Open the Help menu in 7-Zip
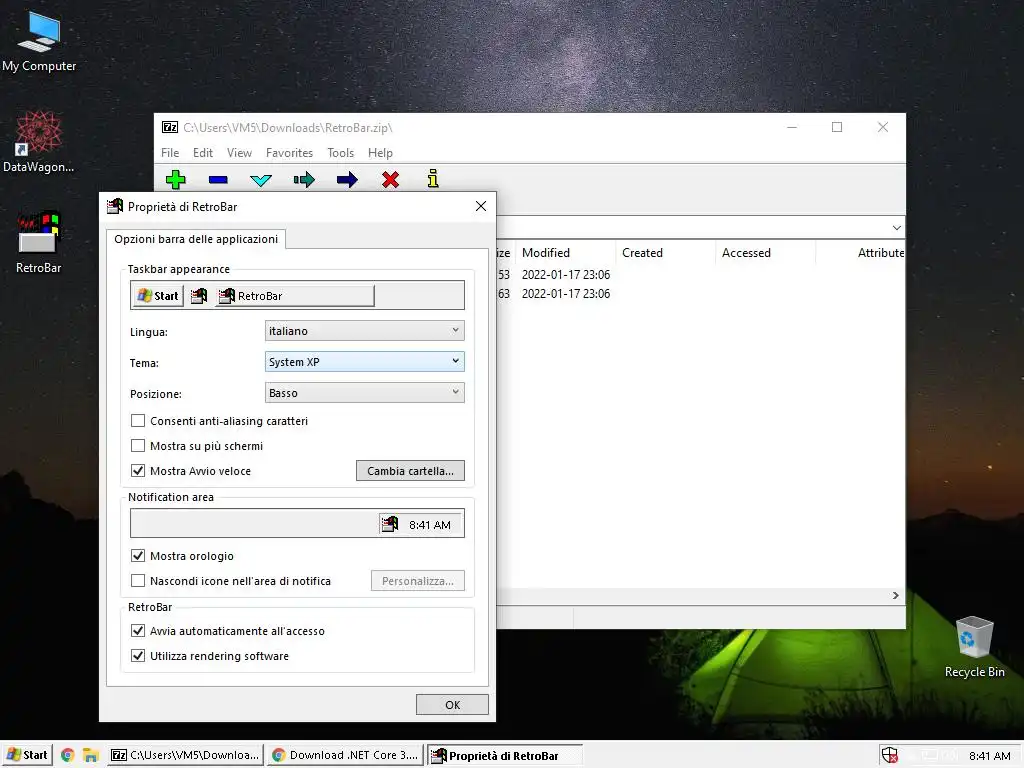1024x768 pixels. 380,153
